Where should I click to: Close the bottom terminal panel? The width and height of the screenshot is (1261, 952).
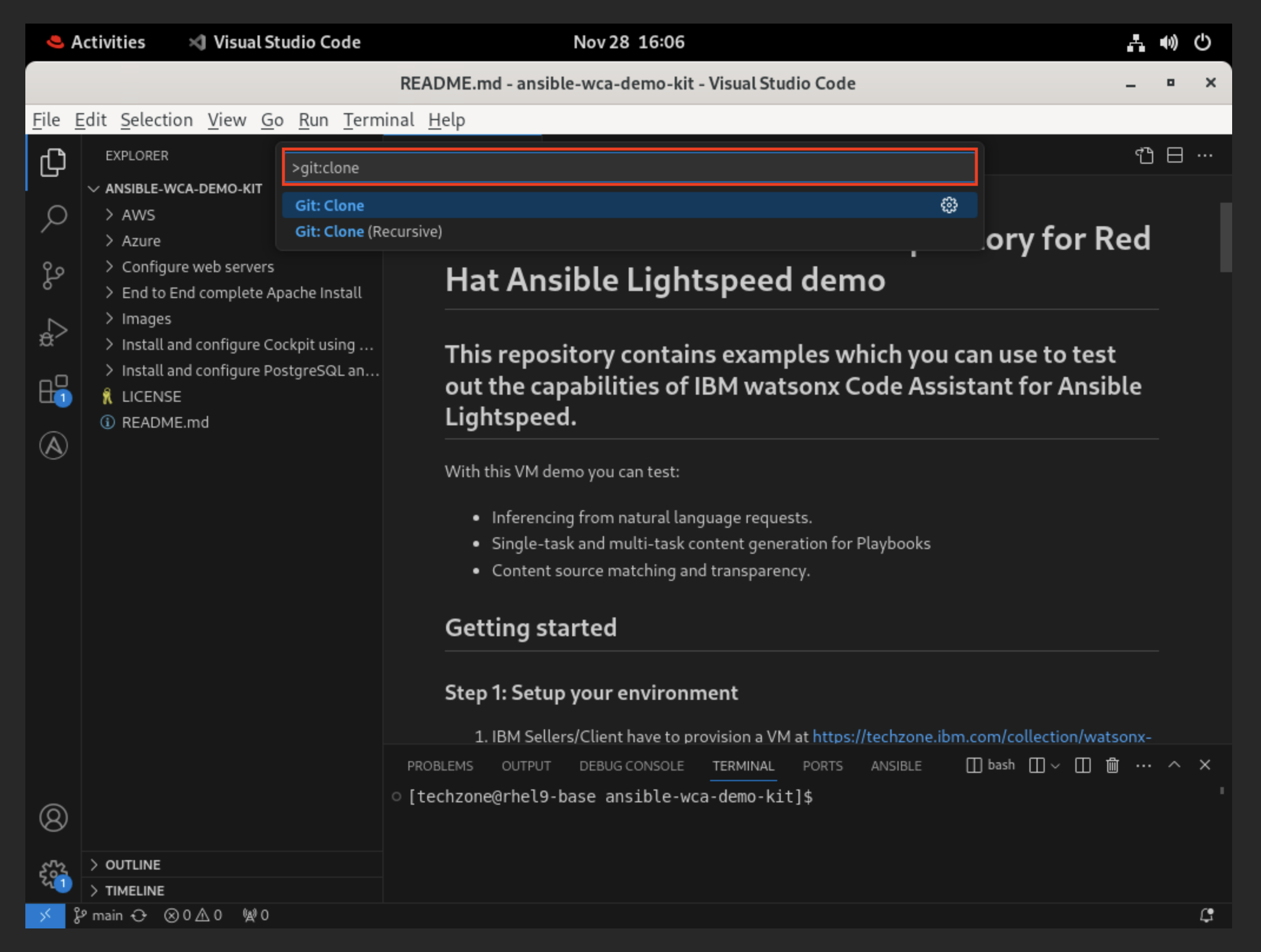pos(1204,765)
